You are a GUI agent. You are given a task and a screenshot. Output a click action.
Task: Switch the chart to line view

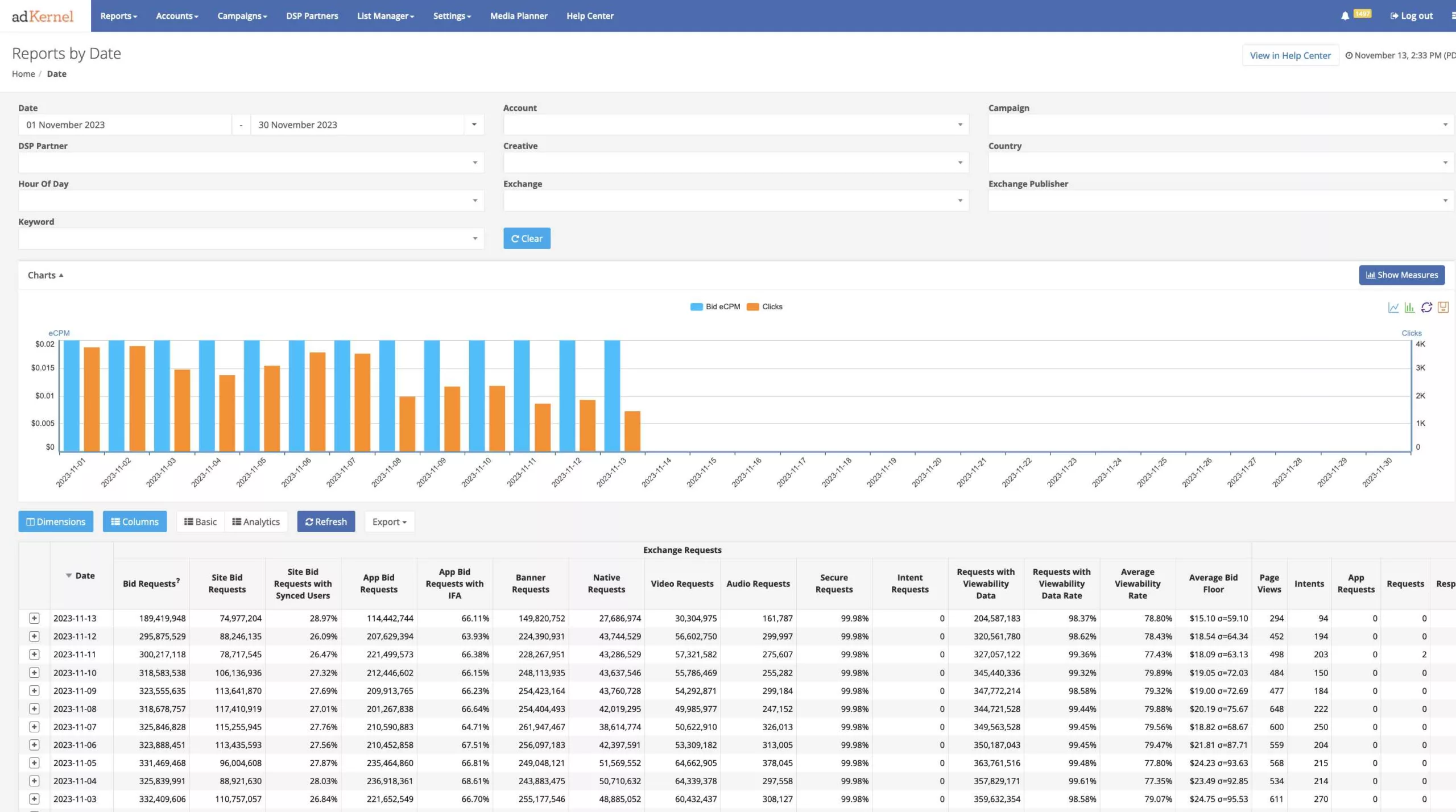coord(1393,306)
